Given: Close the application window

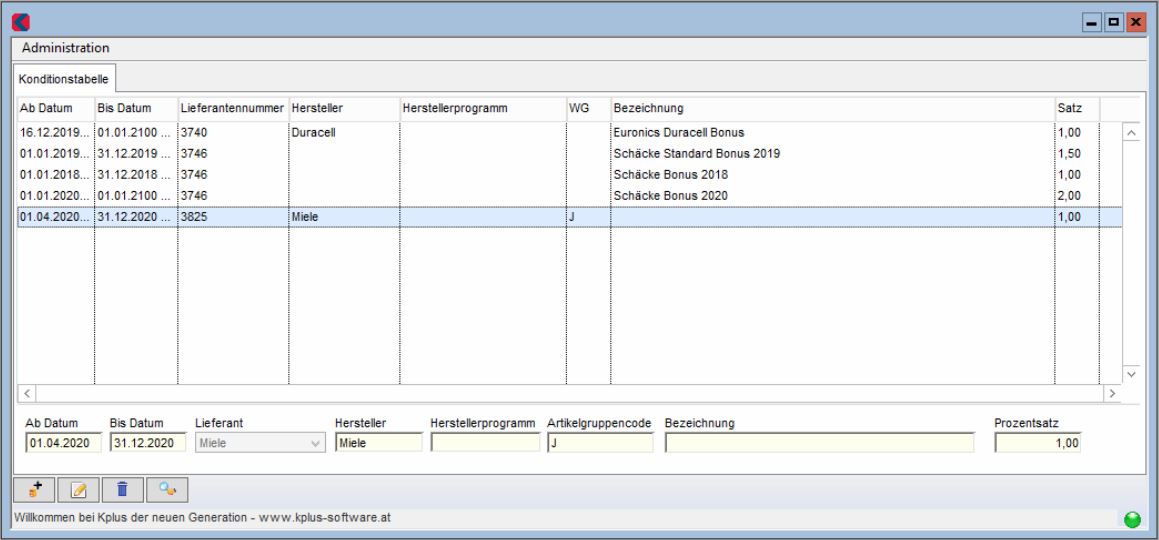Looking at the screenshot, I should [1135, 23].
